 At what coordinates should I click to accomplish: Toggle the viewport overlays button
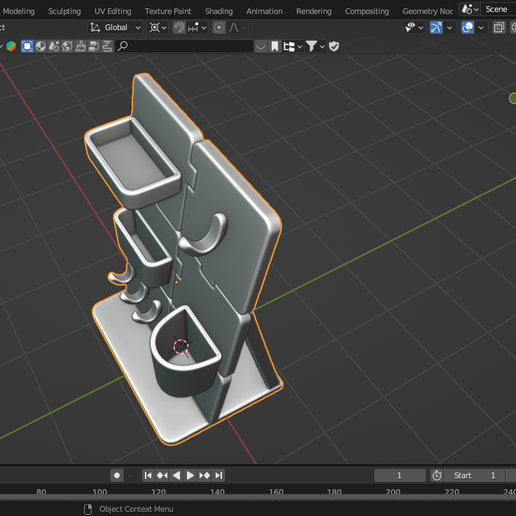pos(468,27)
